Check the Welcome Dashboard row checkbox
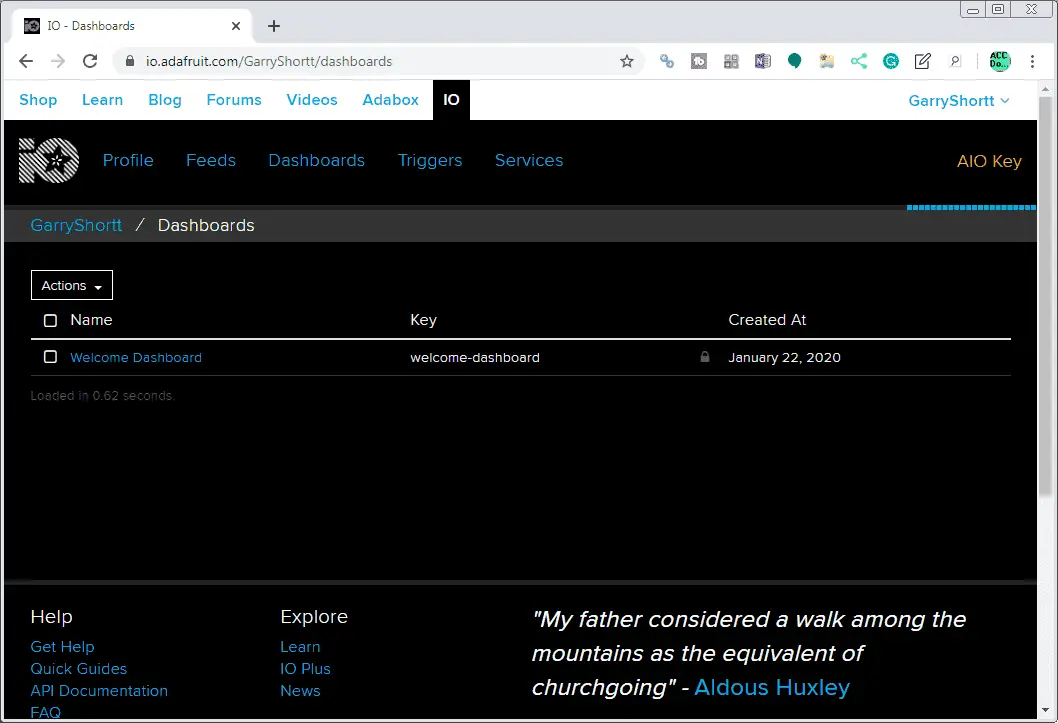This screenshot has width=1058, height=723. (50, 356)
